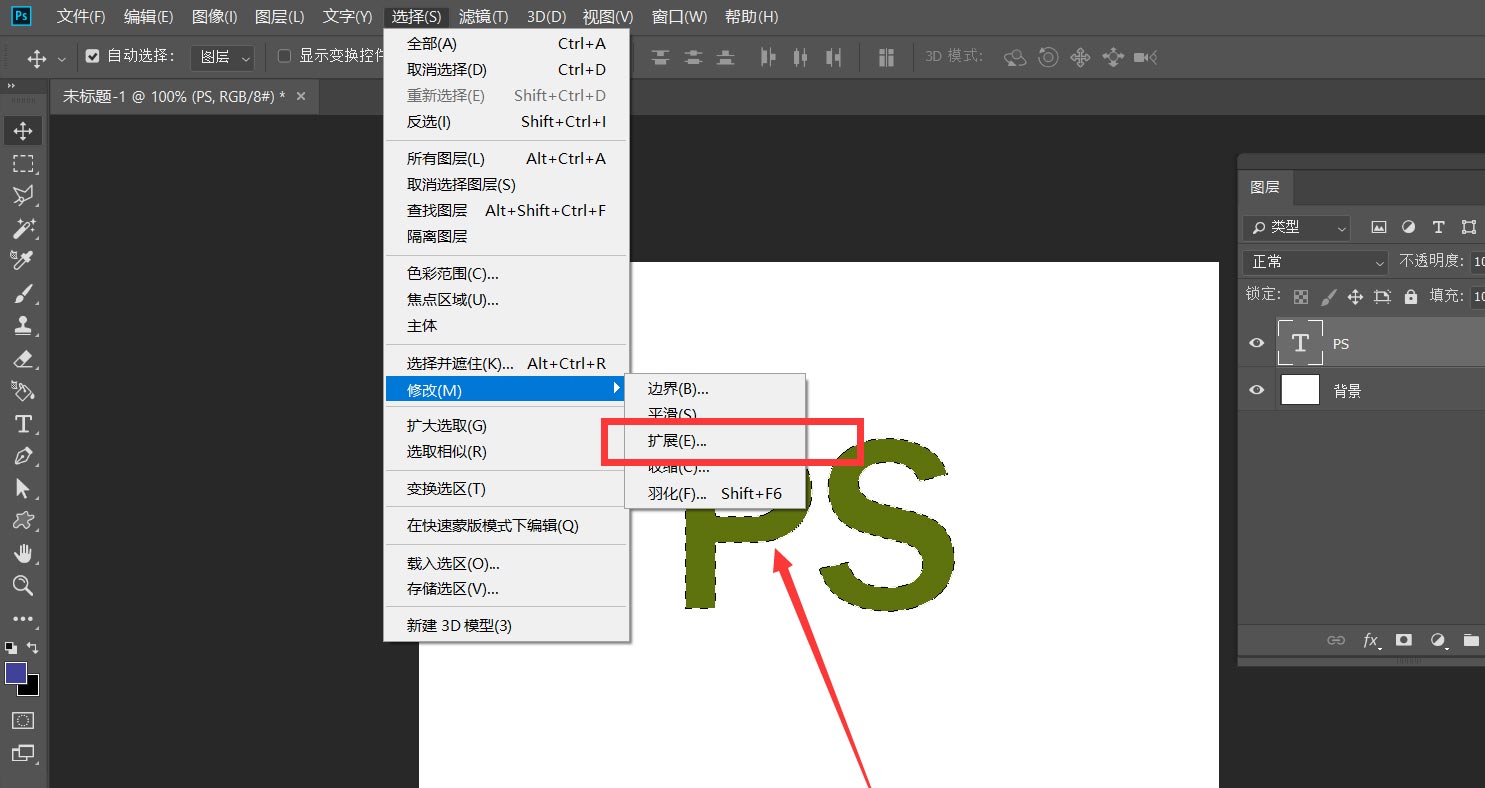Select the Move tool in the toolbox

[23, 131]
